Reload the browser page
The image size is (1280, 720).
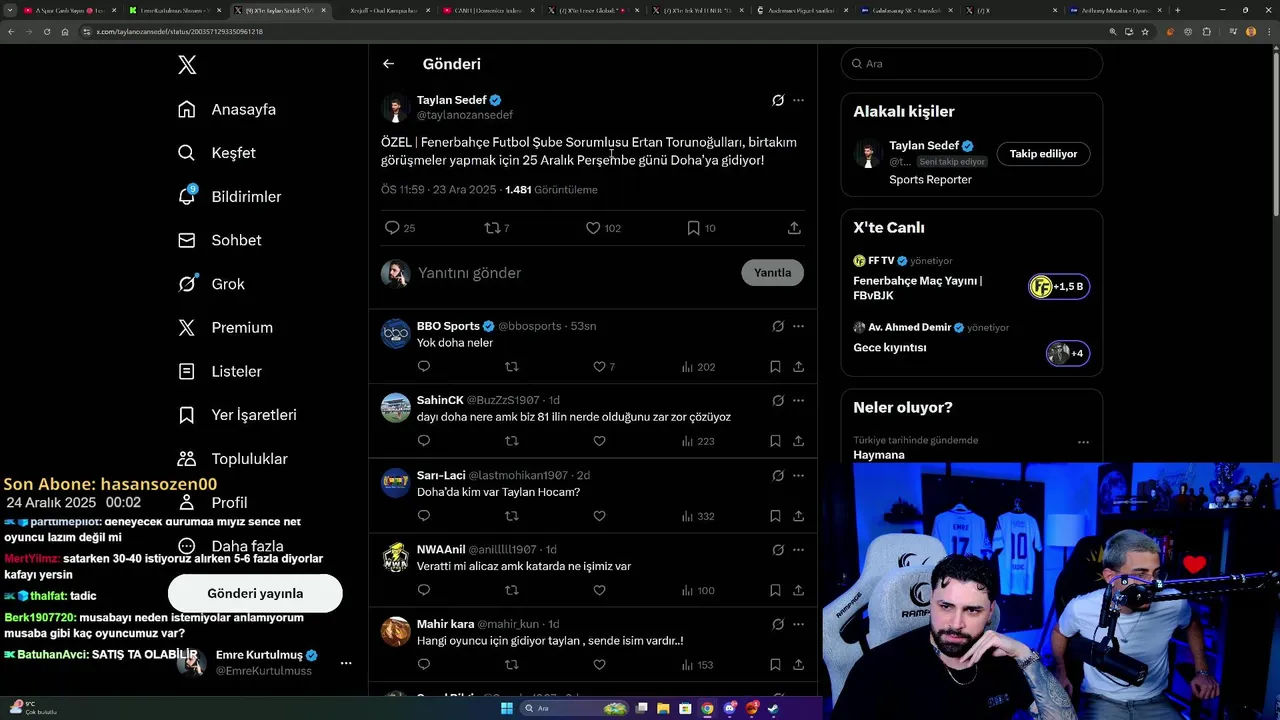click(x=47, y=31)
